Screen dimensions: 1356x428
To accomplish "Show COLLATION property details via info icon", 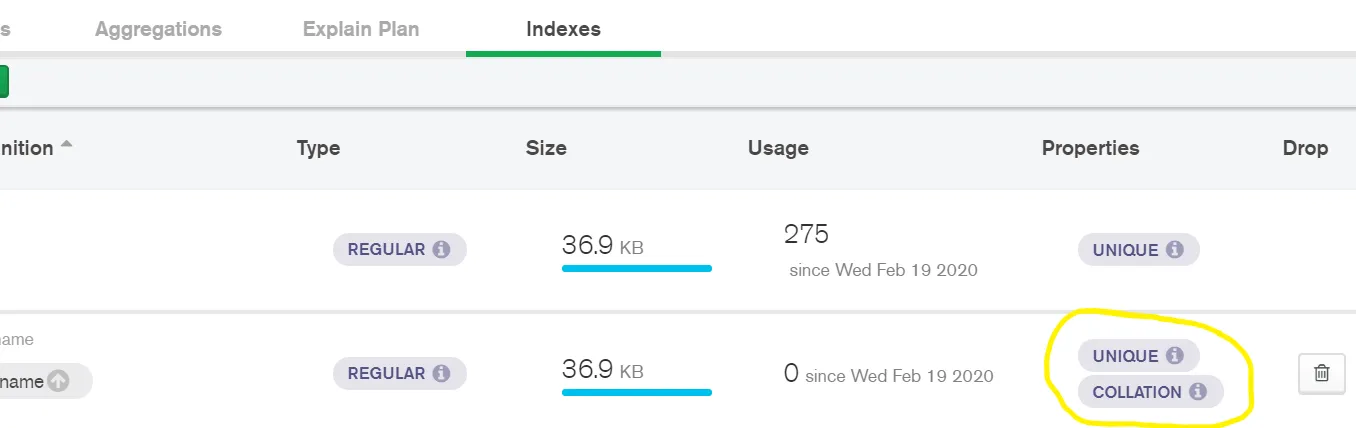I will click(1198, 392).
